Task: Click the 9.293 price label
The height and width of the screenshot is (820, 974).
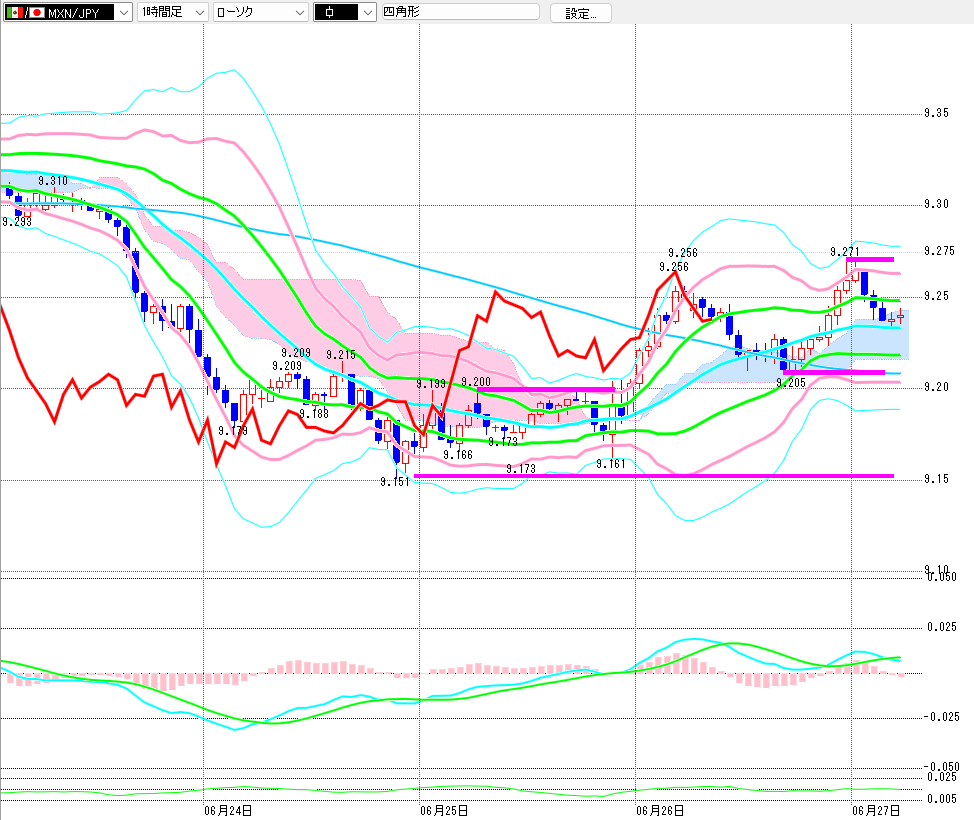Action: [17, 222]
